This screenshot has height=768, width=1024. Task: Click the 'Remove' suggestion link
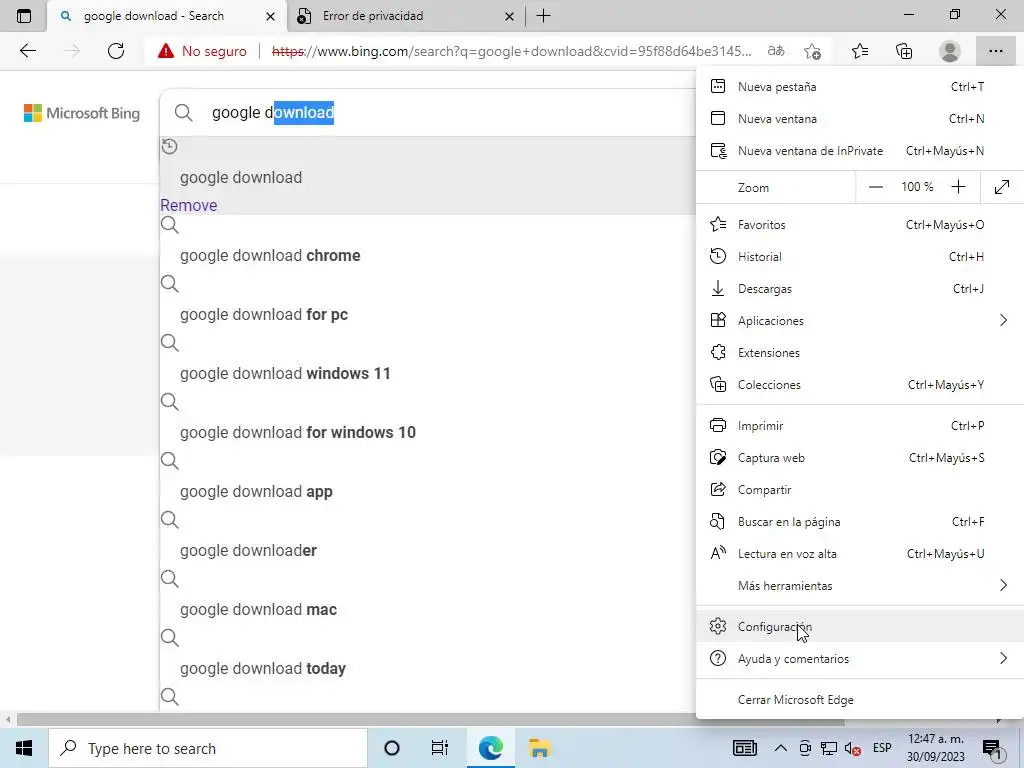pyautogui.click(x=189, y=205)
